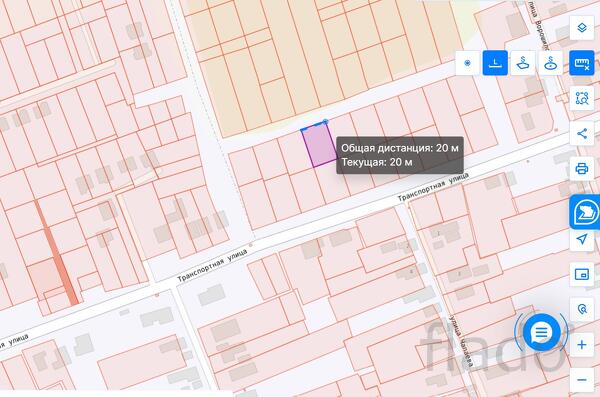
Task: Click the dark orange strip parcel
Action: (x=57, y=253)
